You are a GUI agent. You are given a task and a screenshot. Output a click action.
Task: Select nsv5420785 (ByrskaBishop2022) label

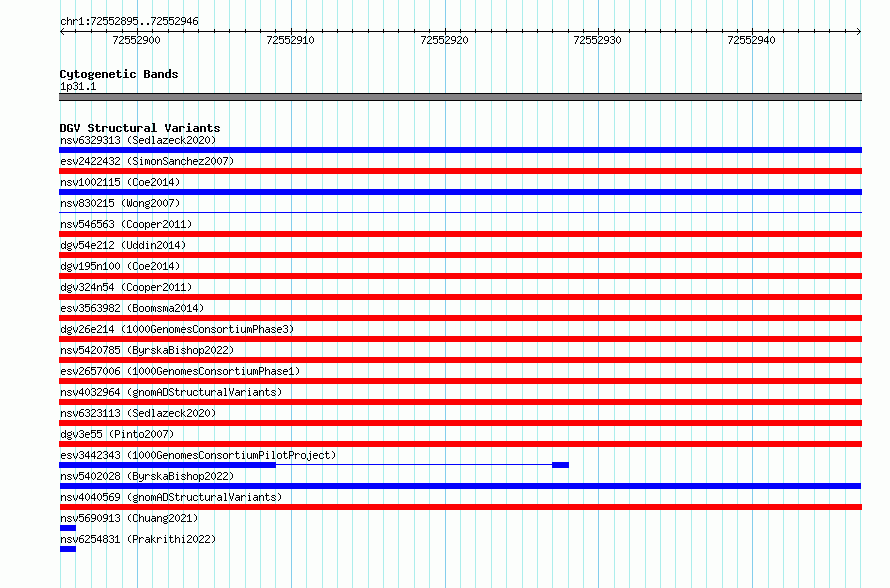click(x=147, y=350)
